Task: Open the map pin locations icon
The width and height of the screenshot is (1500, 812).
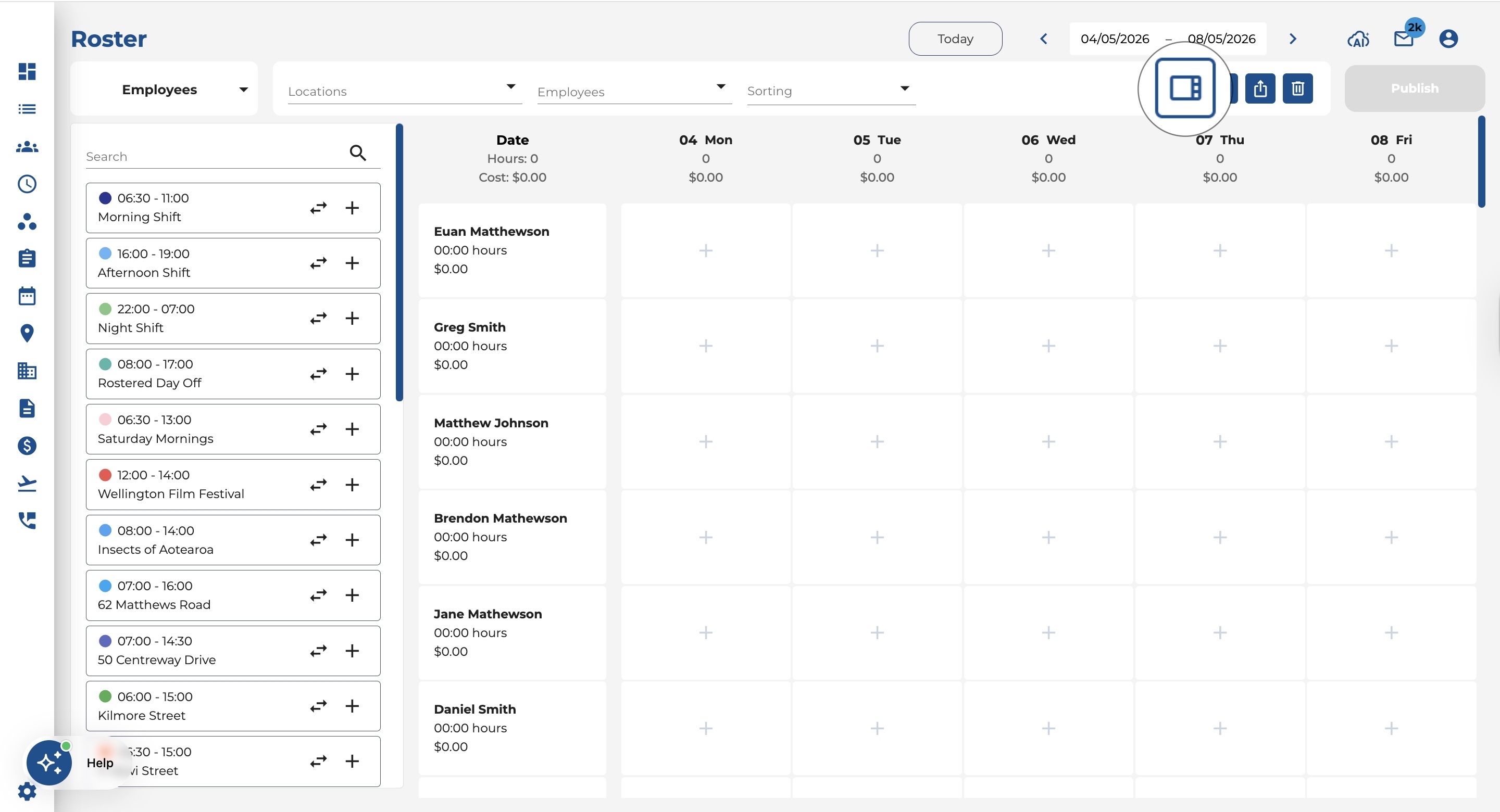Action: coord(27,333)
